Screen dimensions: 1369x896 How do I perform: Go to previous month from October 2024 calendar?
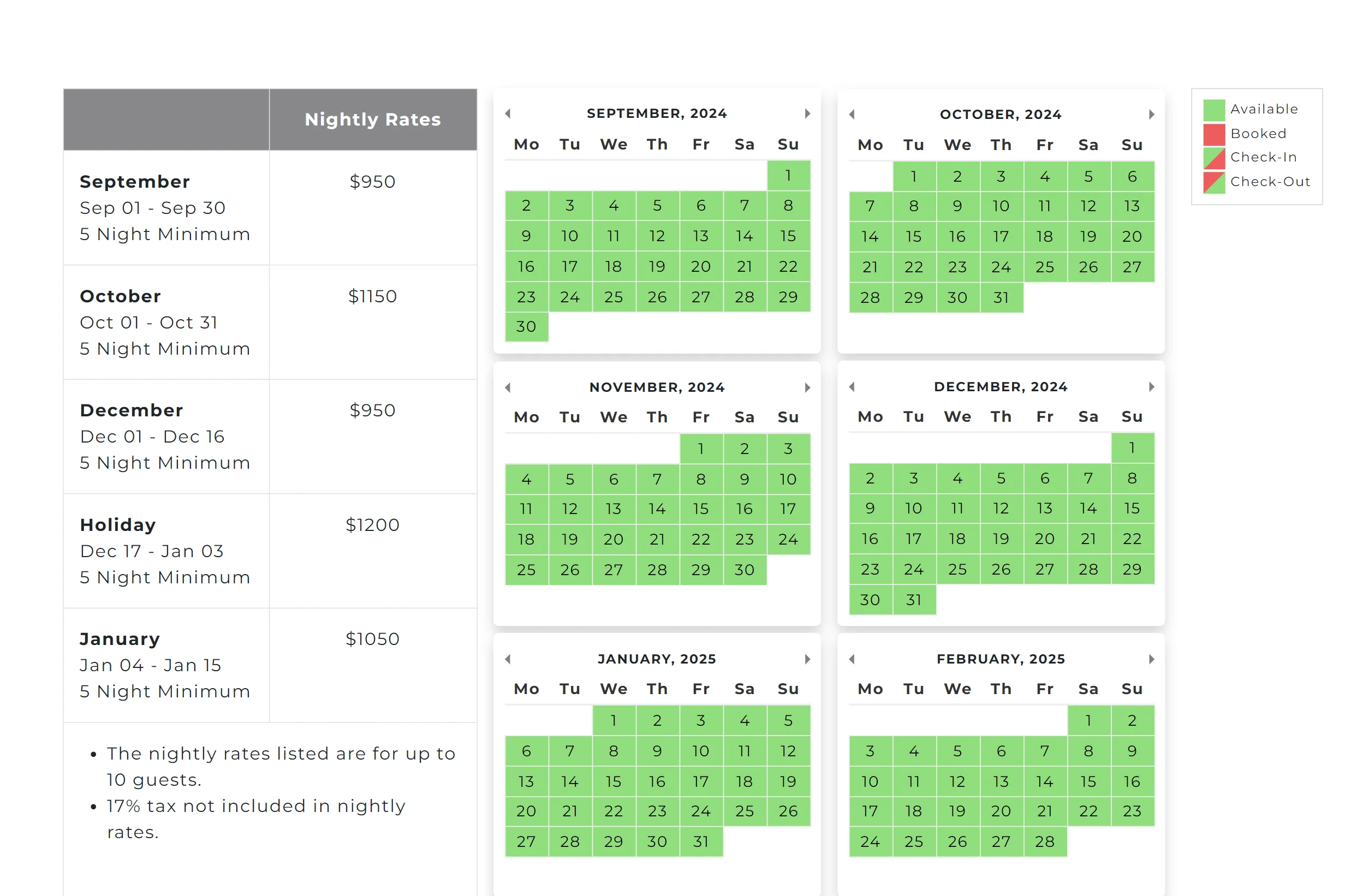852,115
